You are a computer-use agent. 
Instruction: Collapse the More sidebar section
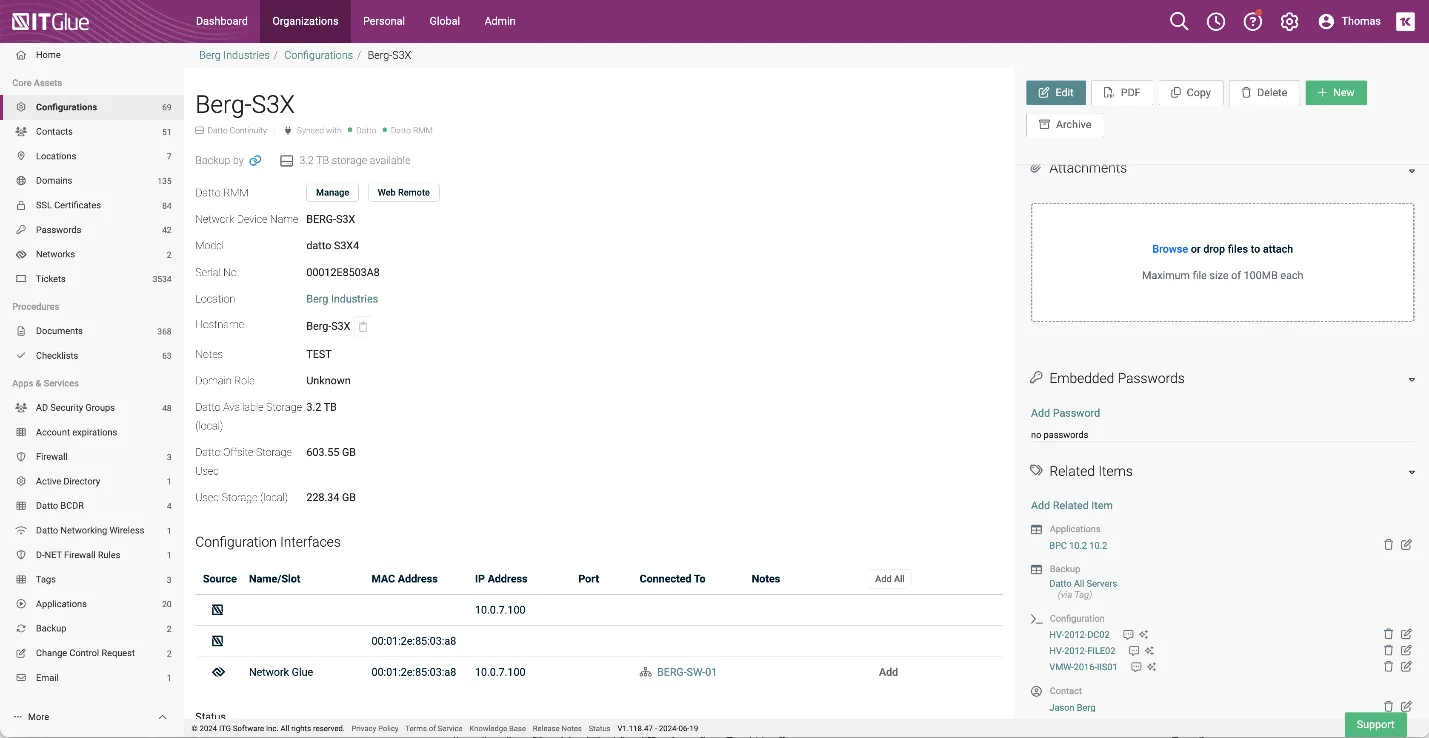coord(162,717)
